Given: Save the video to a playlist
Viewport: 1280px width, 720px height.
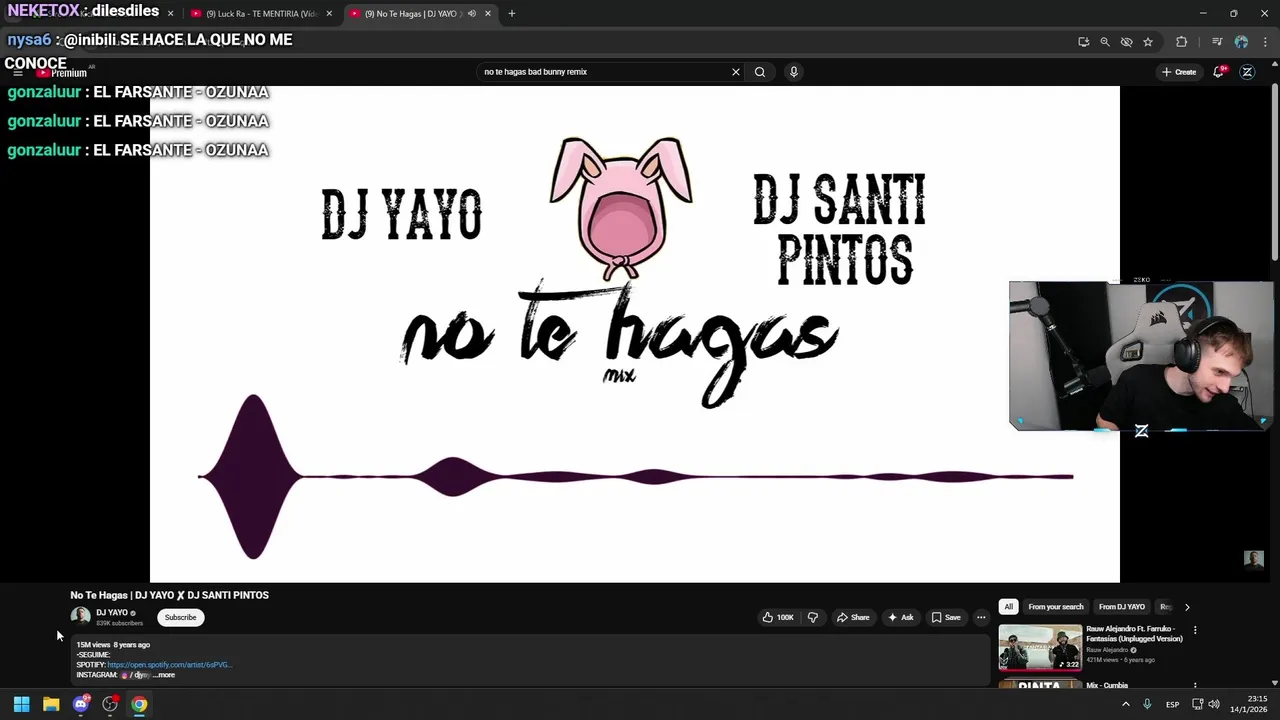Looking at the screenshot, I should tap(946, 617).
